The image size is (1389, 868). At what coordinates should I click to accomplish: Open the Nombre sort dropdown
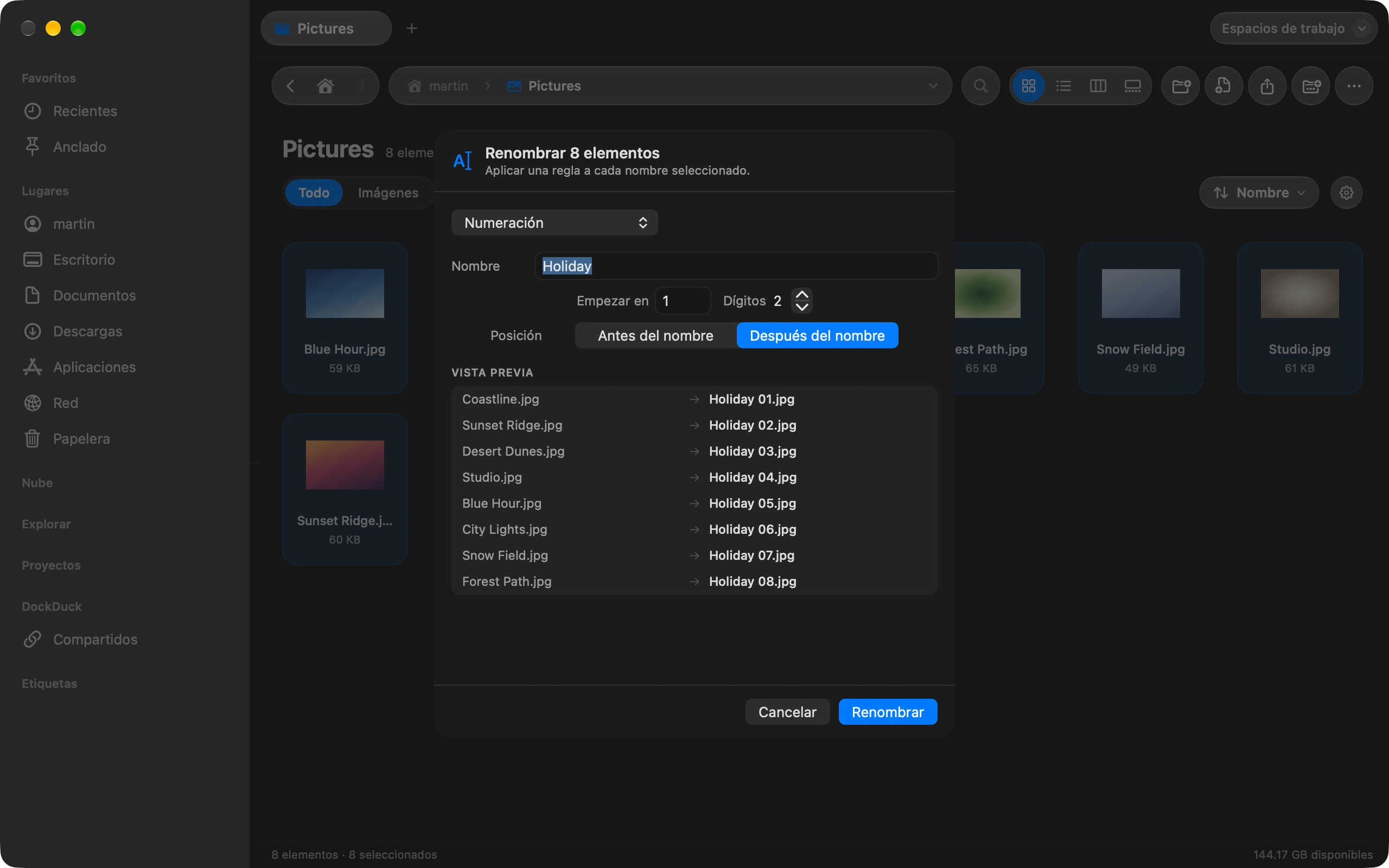(1259, 192)
